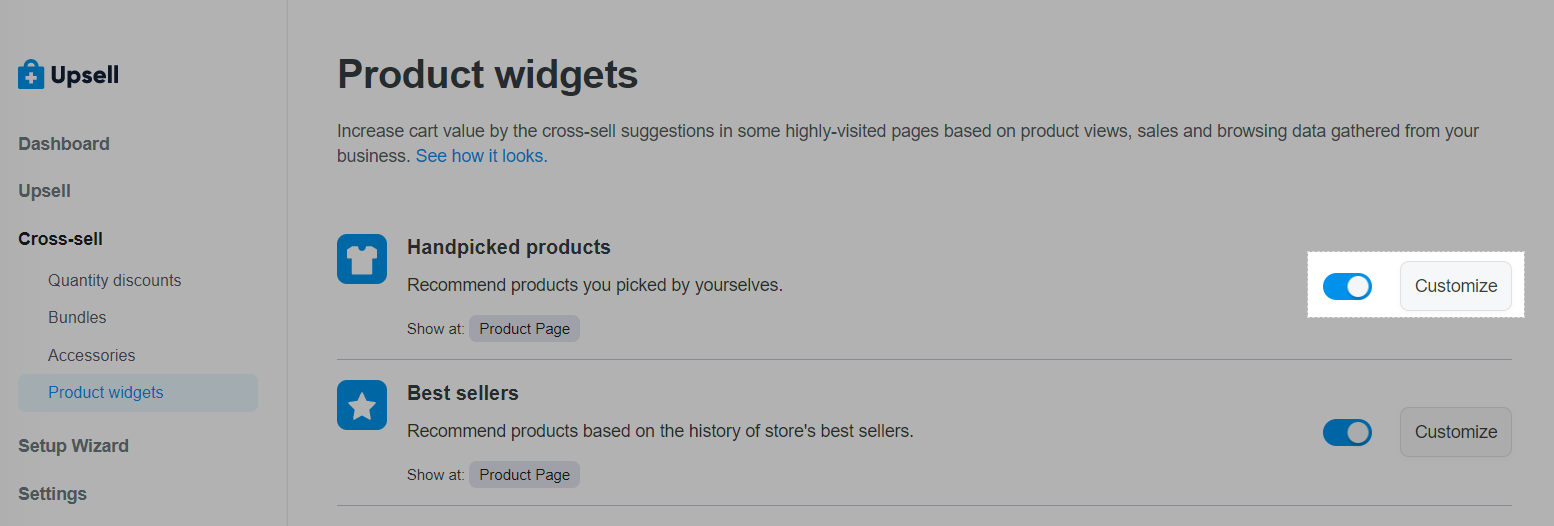
Task: Open the 'See how it looks' link
Action: pyautogui.click(x=482, y=156)
